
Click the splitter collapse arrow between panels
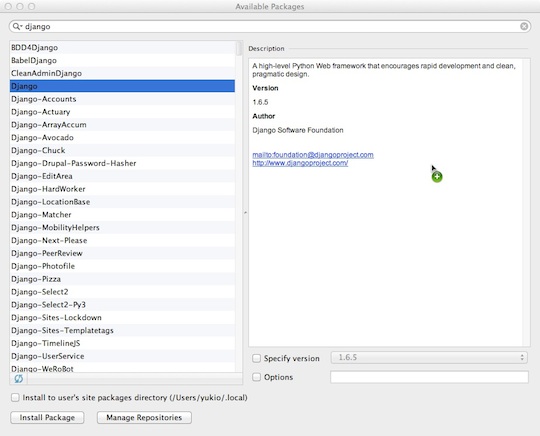click(245, 212)
